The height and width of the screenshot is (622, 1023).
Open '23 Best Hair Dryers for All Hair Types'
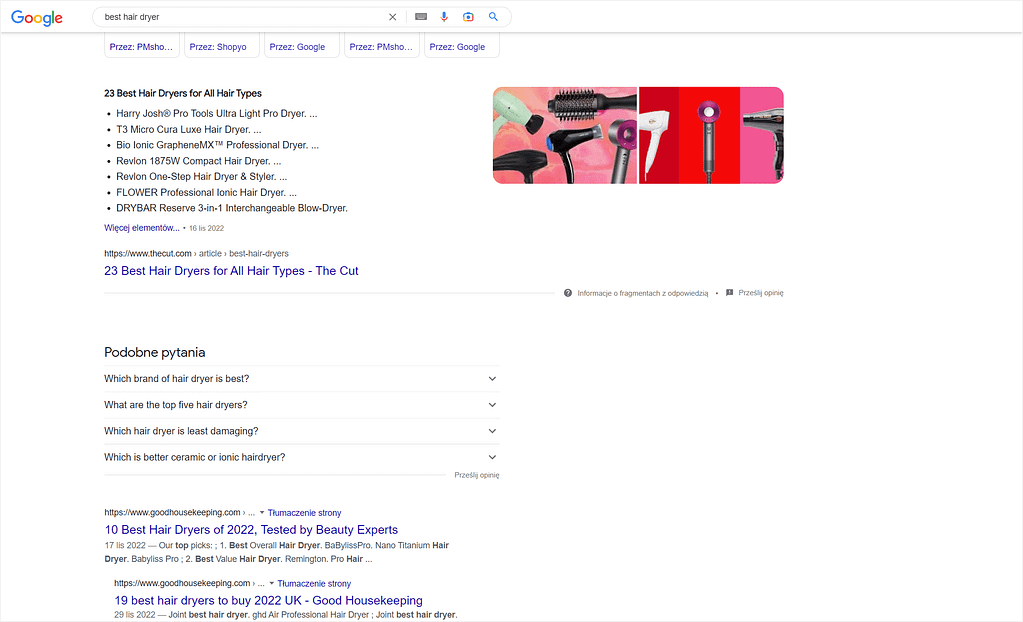coord(231,271)
